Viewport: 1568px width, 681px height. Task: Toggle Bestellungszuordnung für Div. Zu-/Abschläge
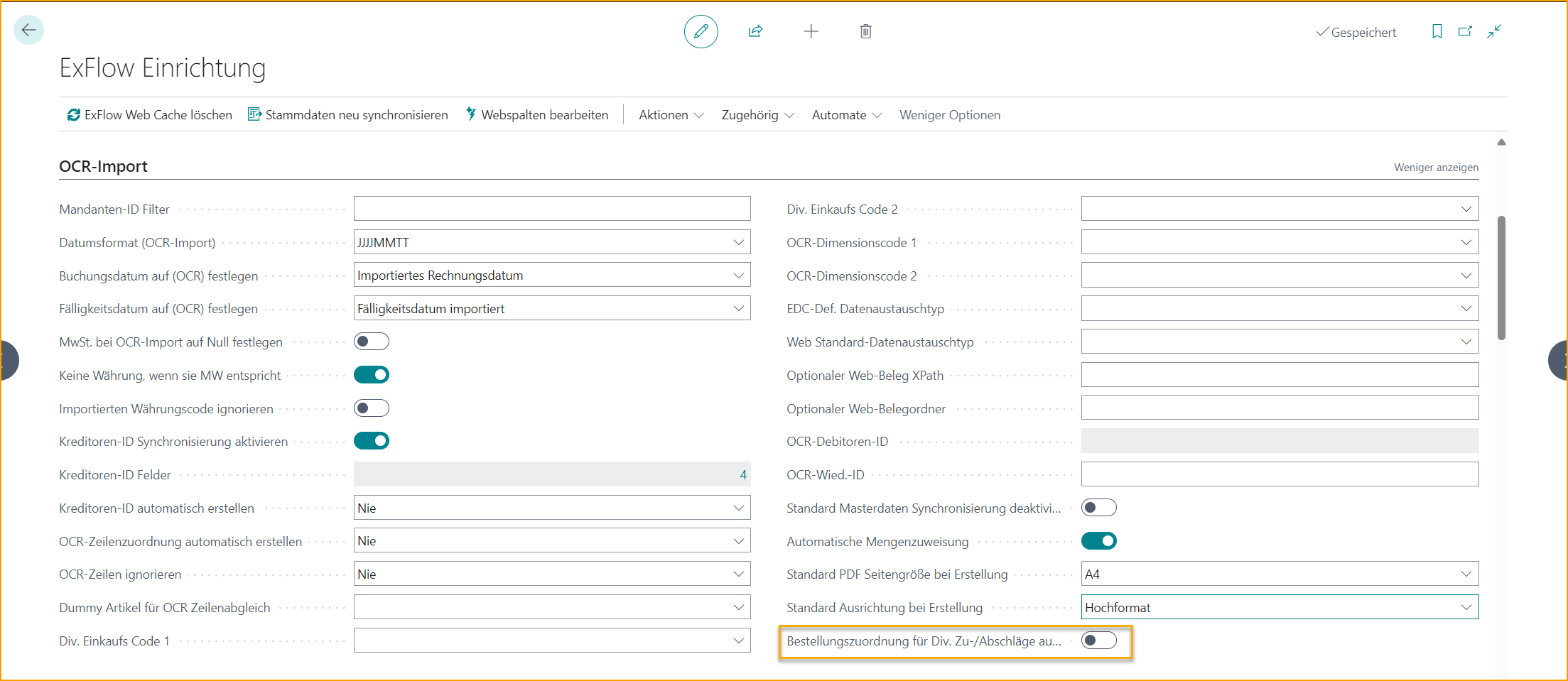coord(1099,641)
